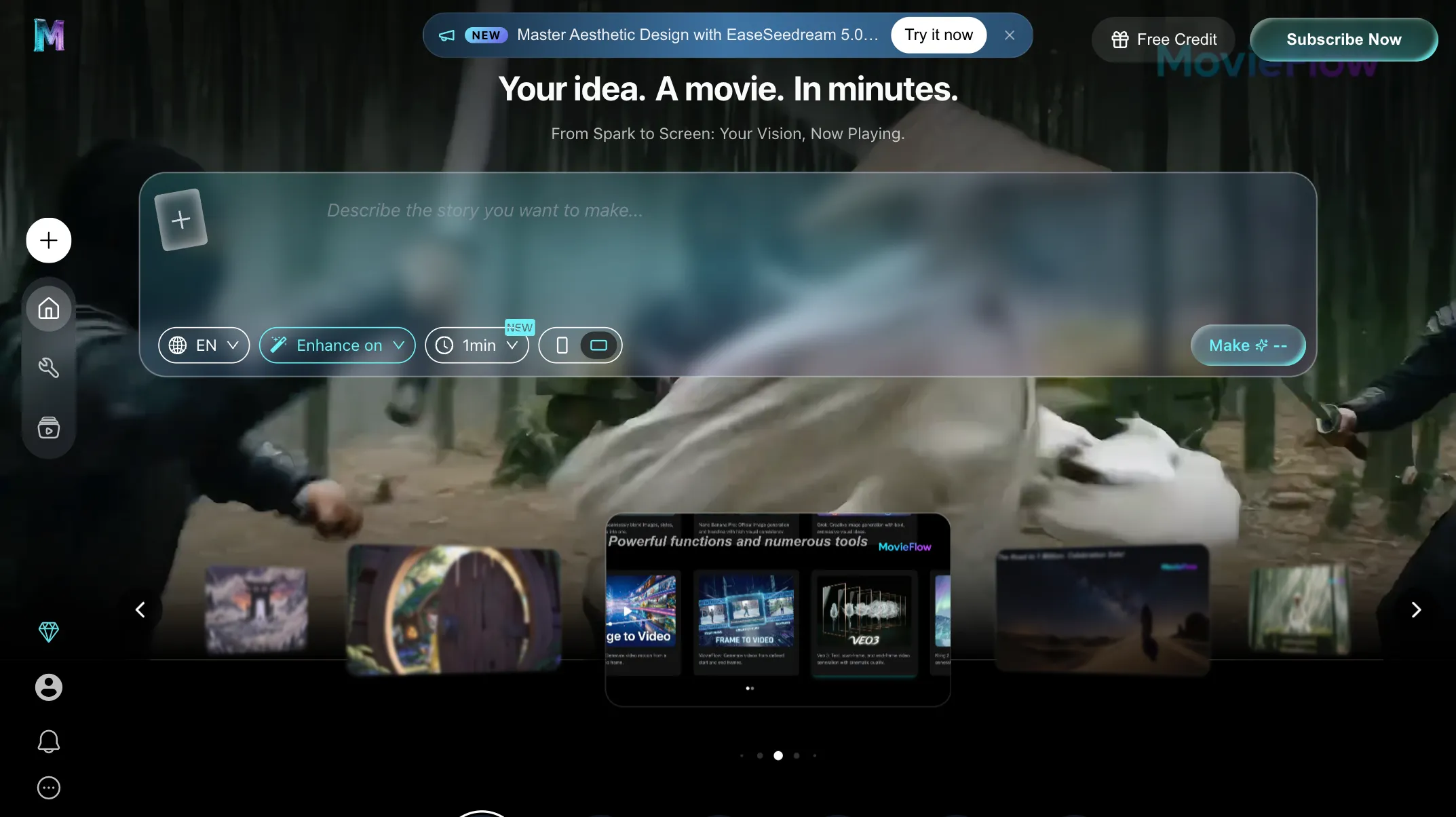Click the Free Credit gift icon
The height and width of the screenshot is (817, 1456).
(x=1120, y=39)
